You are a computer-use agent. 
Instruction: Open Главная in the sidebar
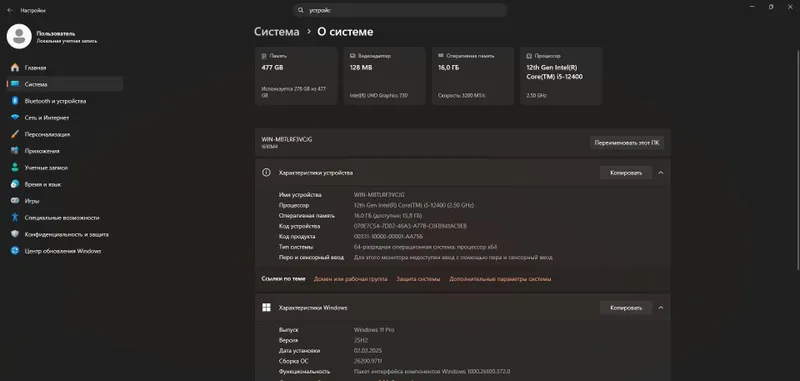tap(65, 67)
